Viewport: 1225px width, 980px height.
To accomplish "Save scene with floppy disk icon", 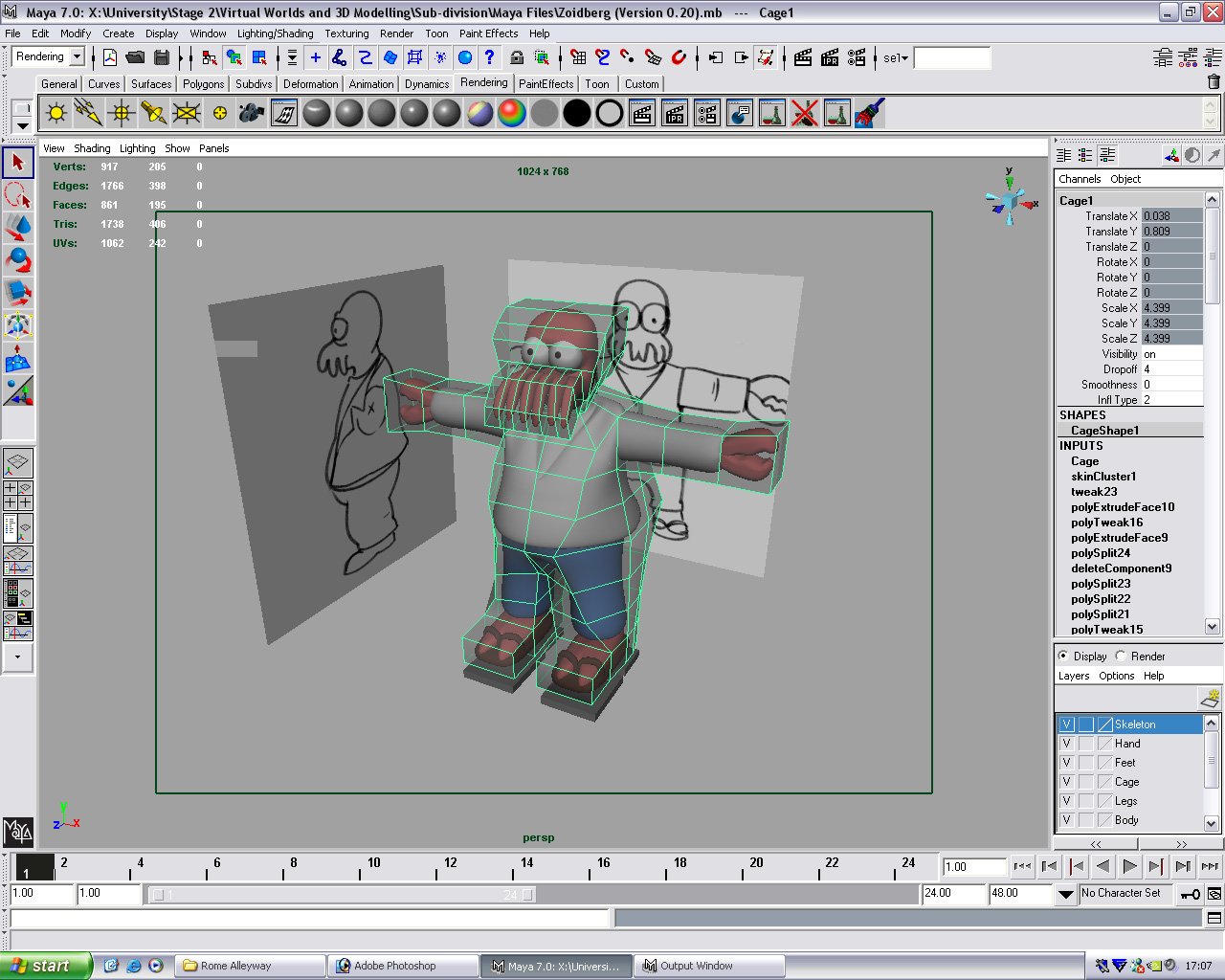I will [162, 57].
